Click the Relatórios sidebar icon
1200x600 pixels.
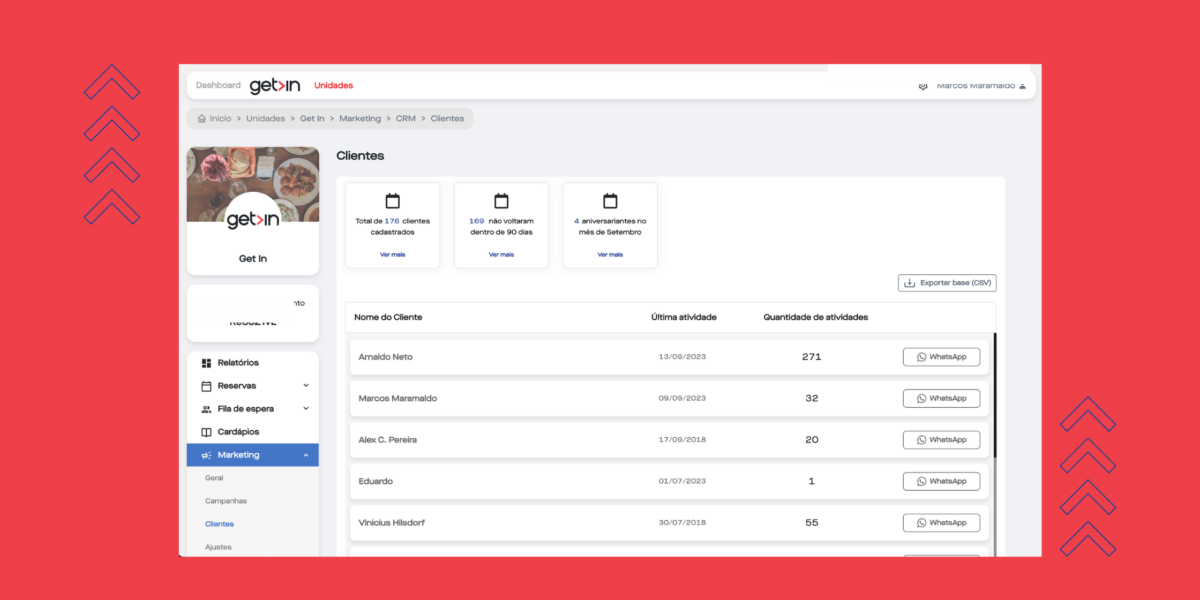[206, 363]
